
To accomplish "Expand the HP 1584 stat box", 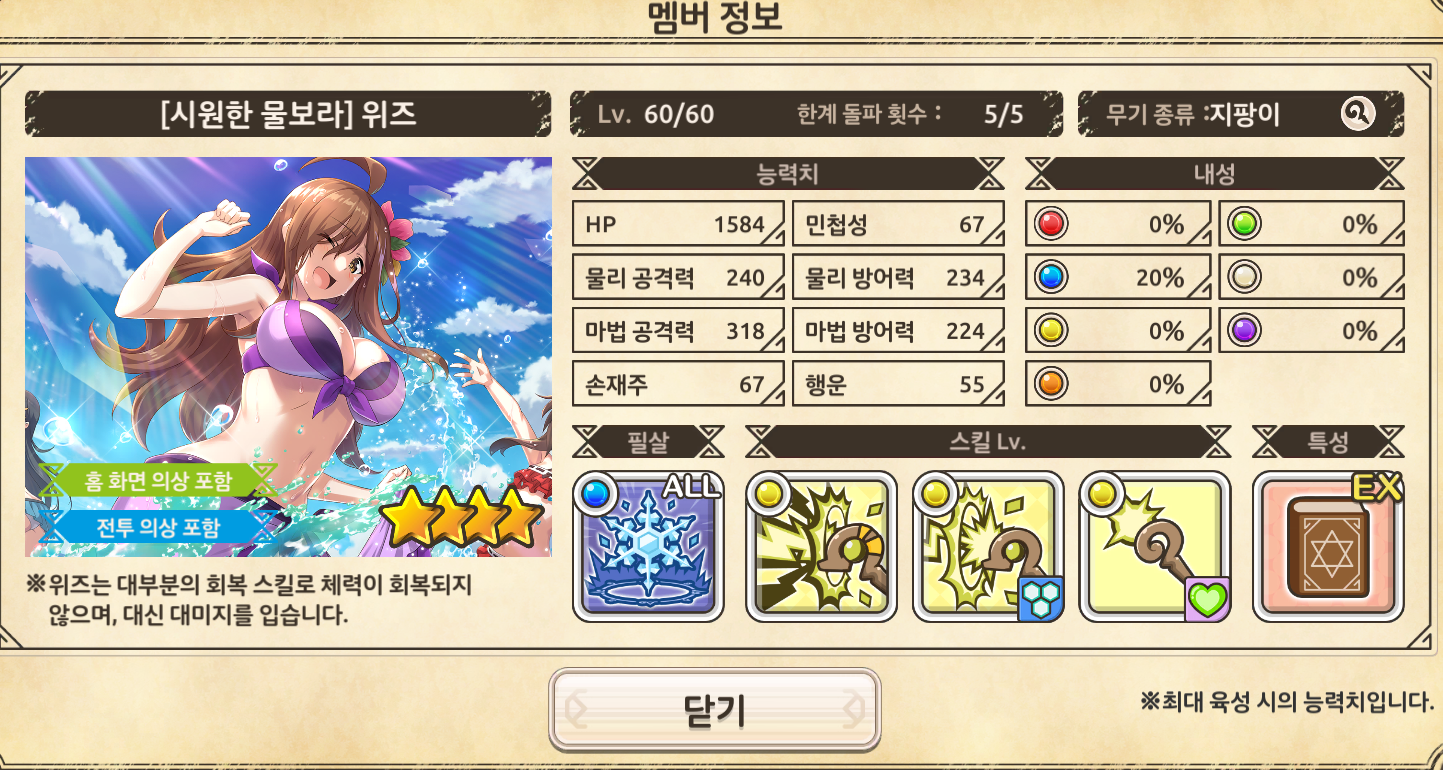I will [678, 224].
